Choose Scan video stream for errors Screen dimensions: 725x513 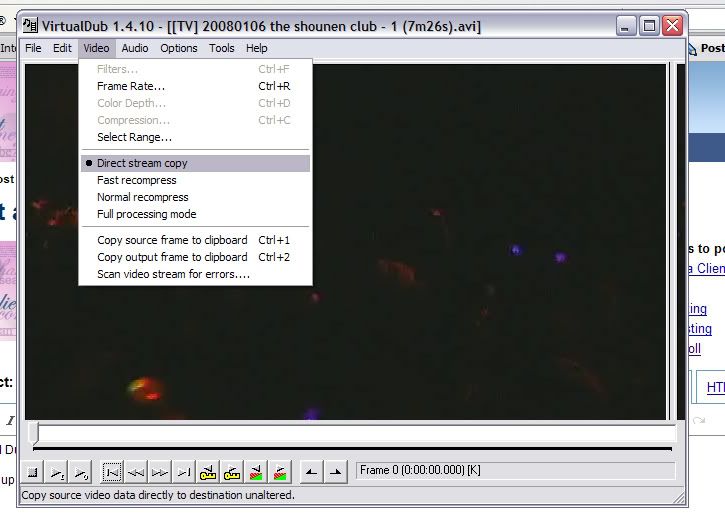(196, 274)
